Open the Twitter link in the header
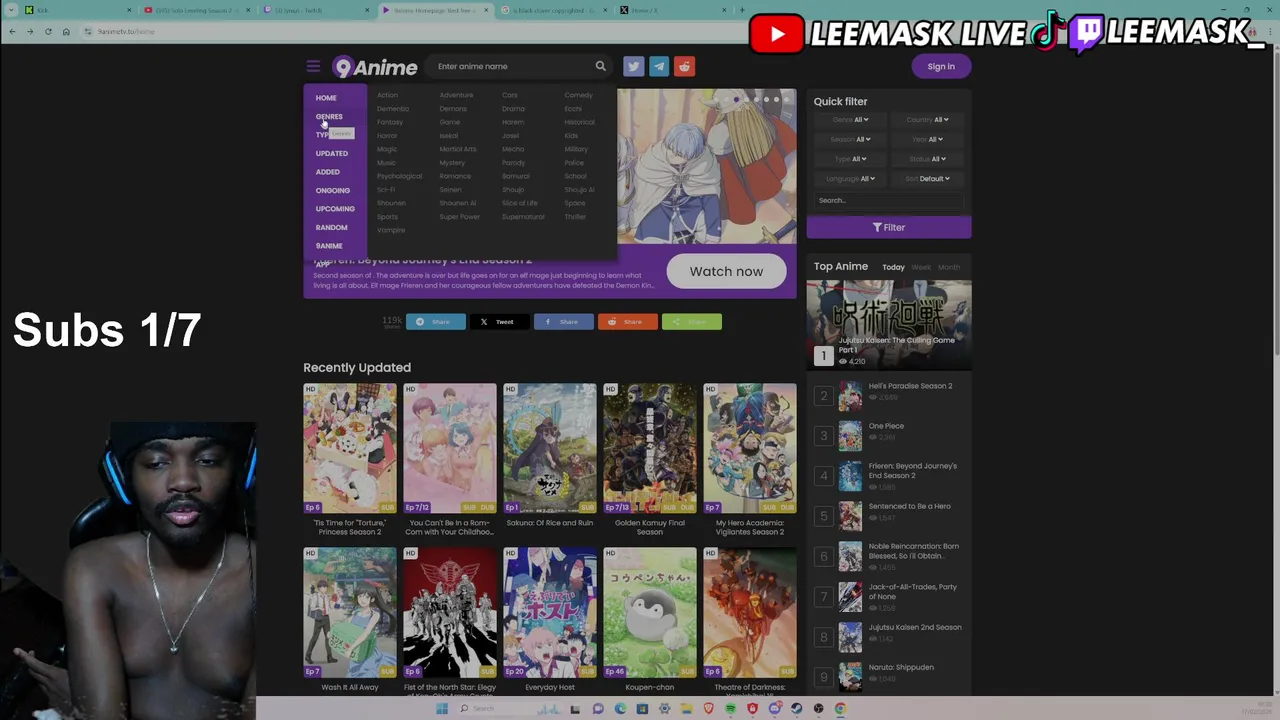The height and width of the screenshot is (720, 1280). click(633, 66)
